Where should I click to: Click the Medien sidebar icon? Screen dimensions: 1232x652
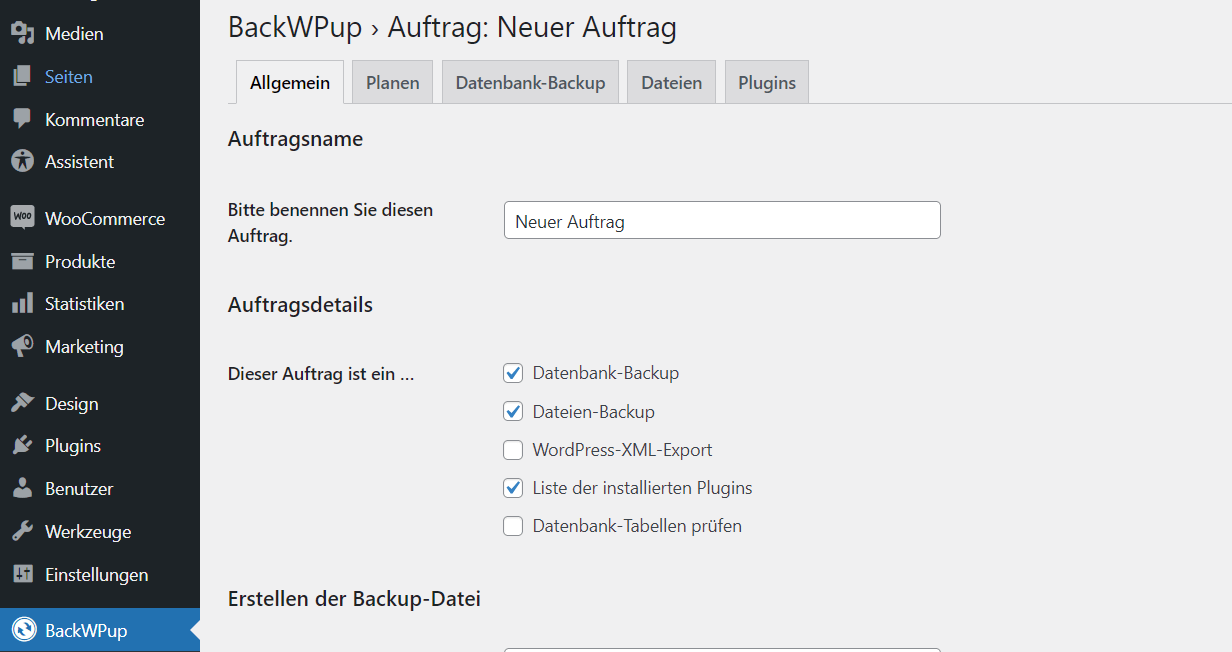[22, 33]
